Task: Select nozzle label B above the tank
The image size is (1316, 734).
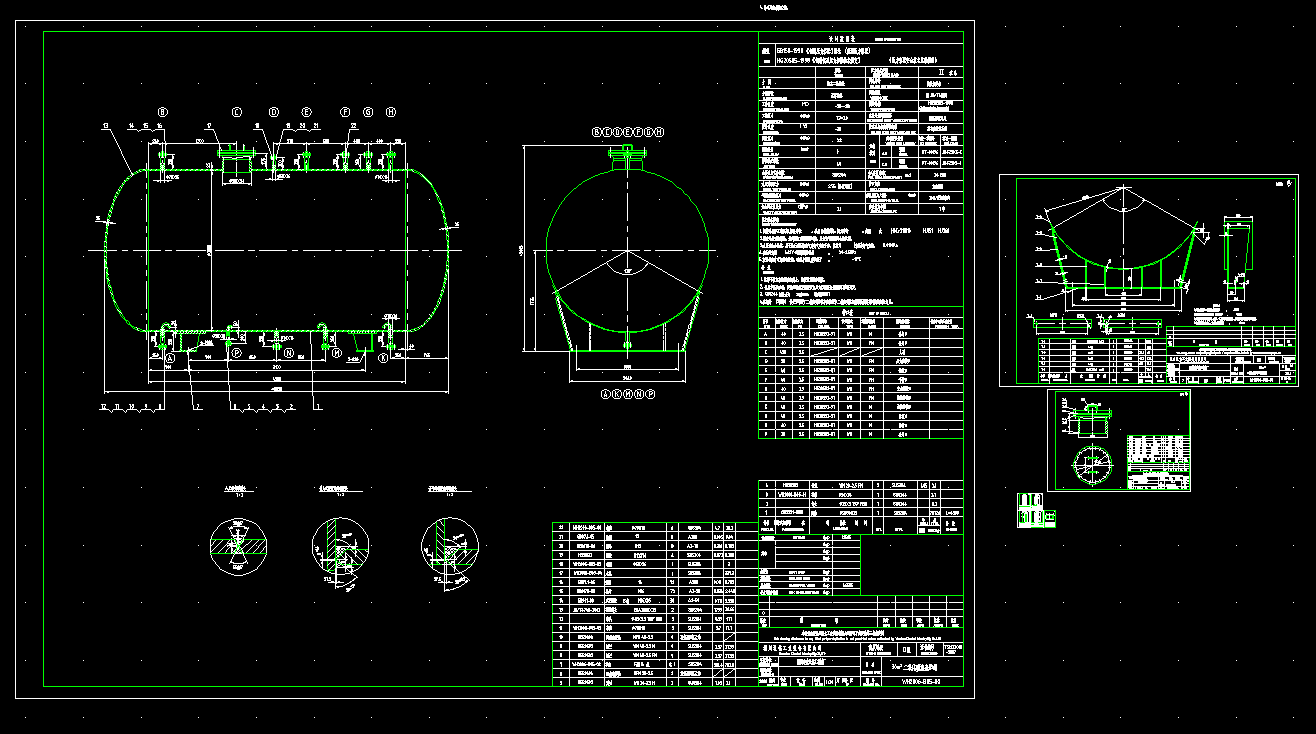Action: point(164,112)
